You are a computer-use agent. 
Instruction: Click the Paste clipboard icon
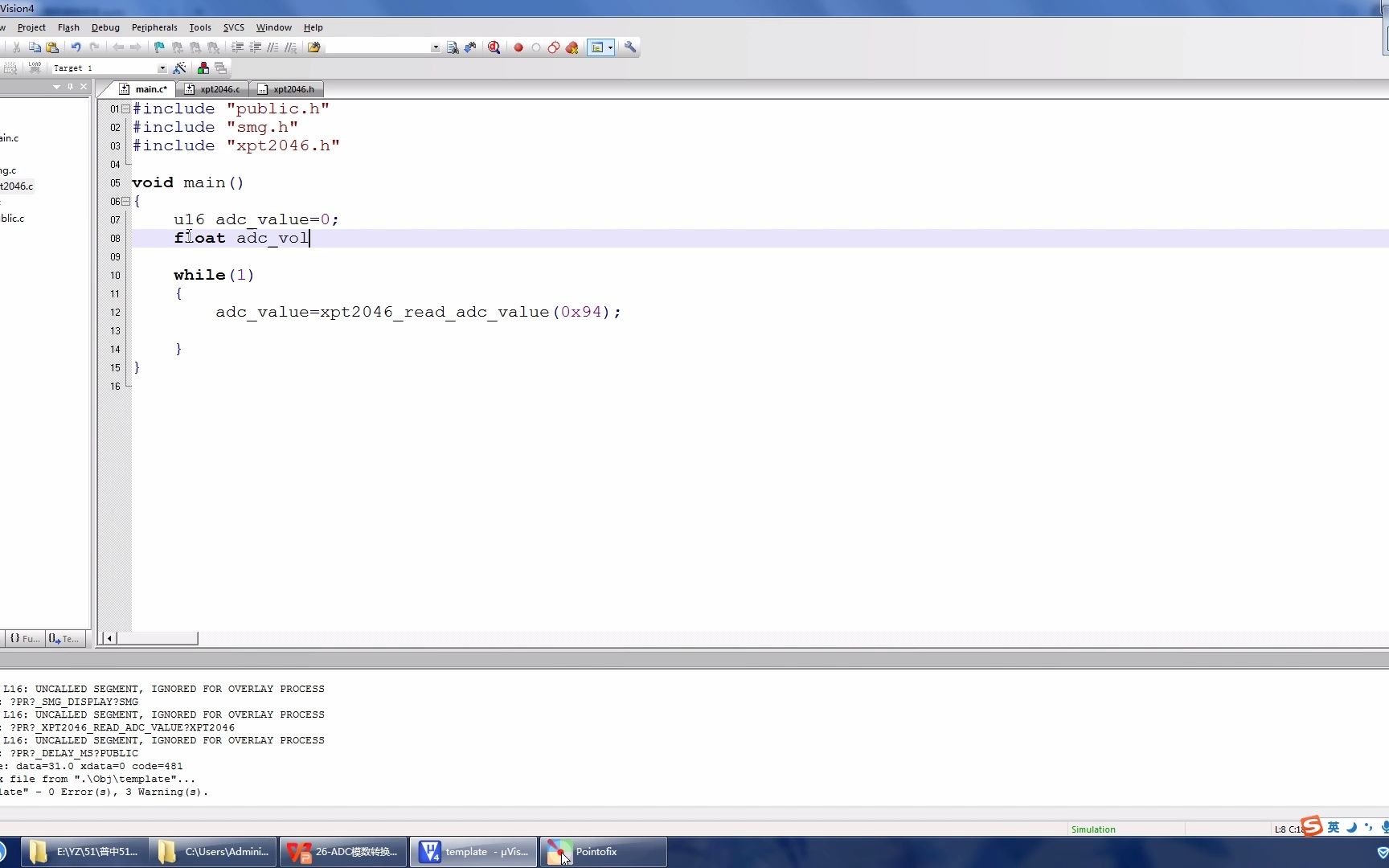52,47
